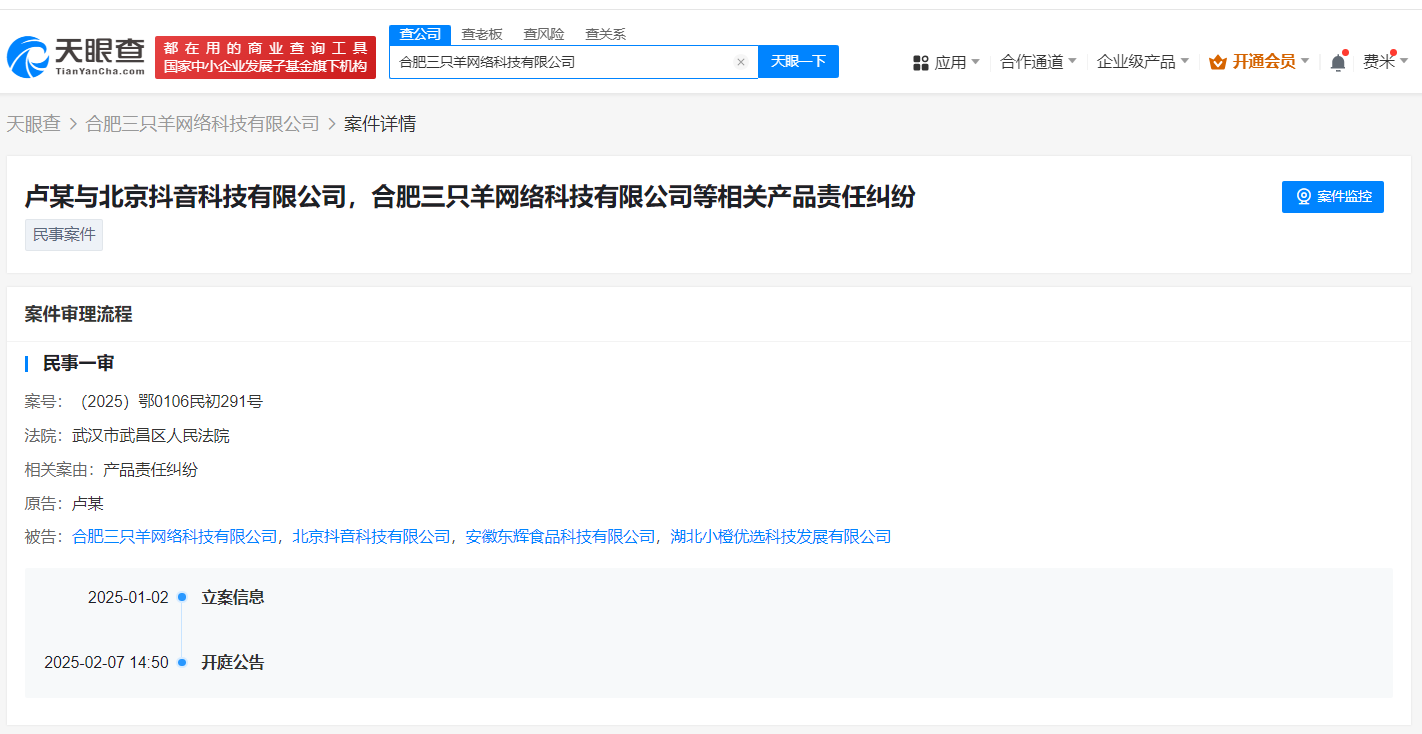Click the 2025-02-07 14:50 timeline dot
Image resolution: width=1422 pixels, height=734 pixels.
[x=182, y=662]
